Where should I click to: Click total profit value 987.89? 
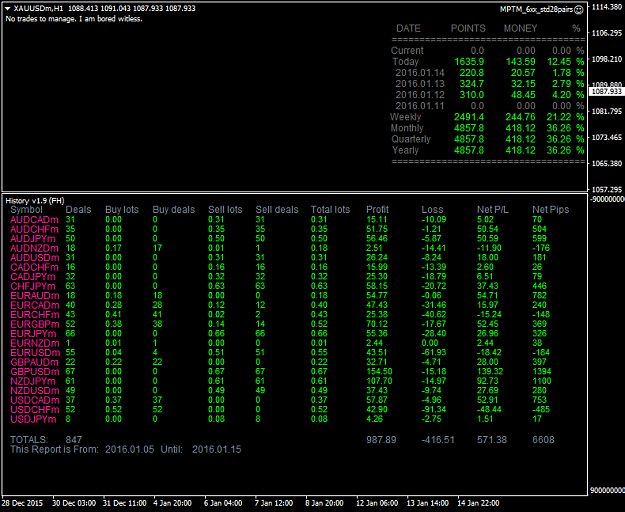click(x=381, y=440)
